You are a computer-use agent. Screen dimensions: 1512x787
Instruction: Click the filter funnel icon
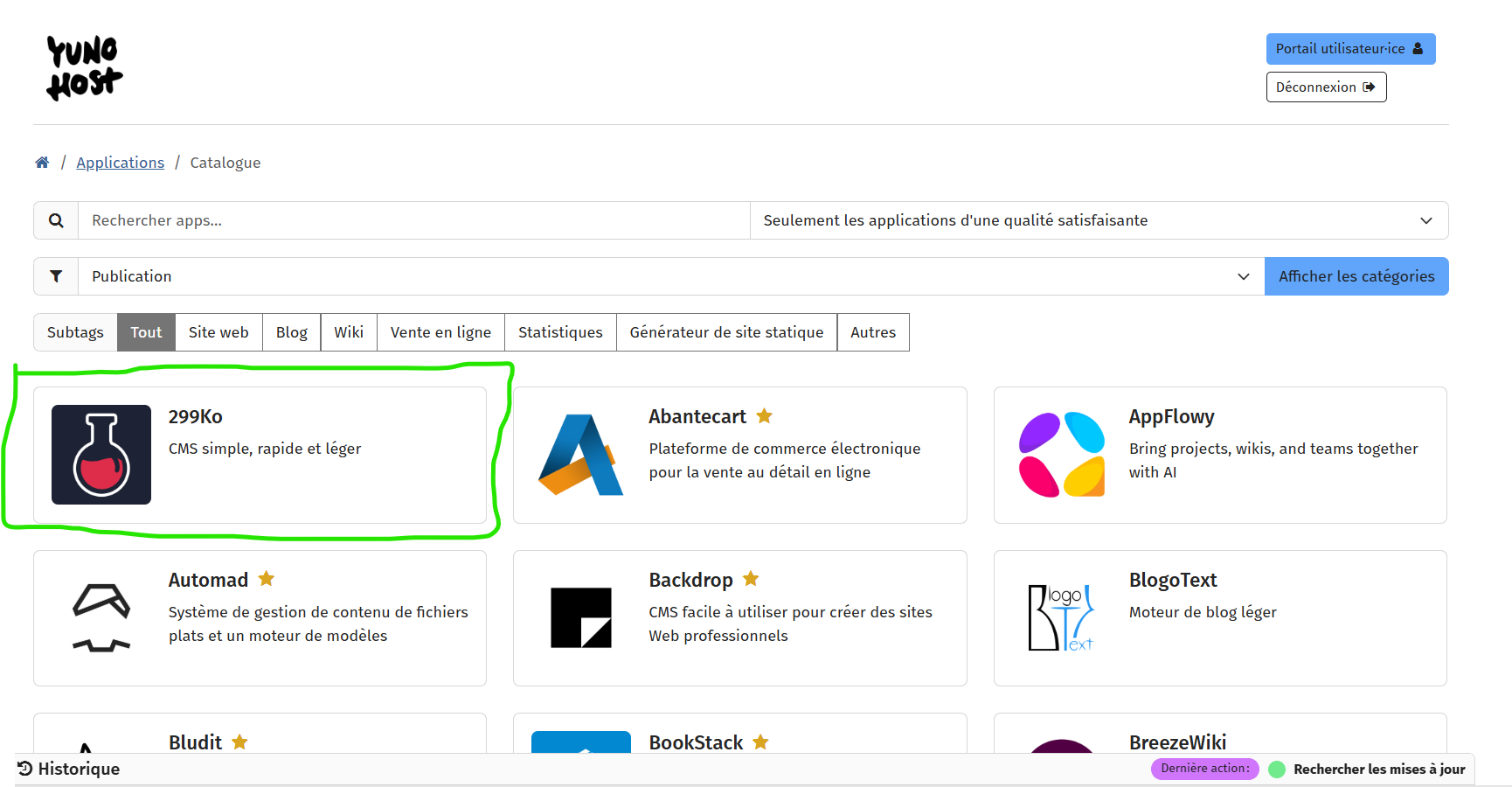click(x=56, y=276)
